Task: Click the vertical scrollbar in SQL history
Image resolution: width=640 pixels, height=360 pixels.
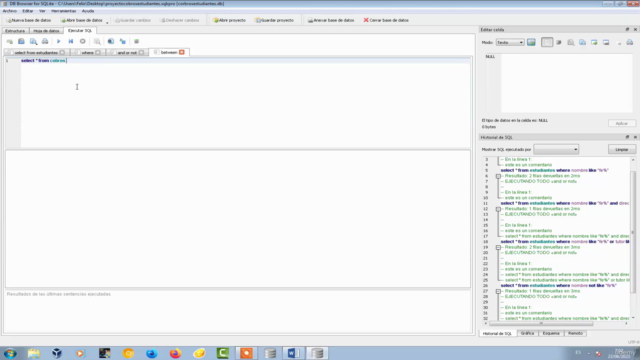Action: tap(633, 232)
